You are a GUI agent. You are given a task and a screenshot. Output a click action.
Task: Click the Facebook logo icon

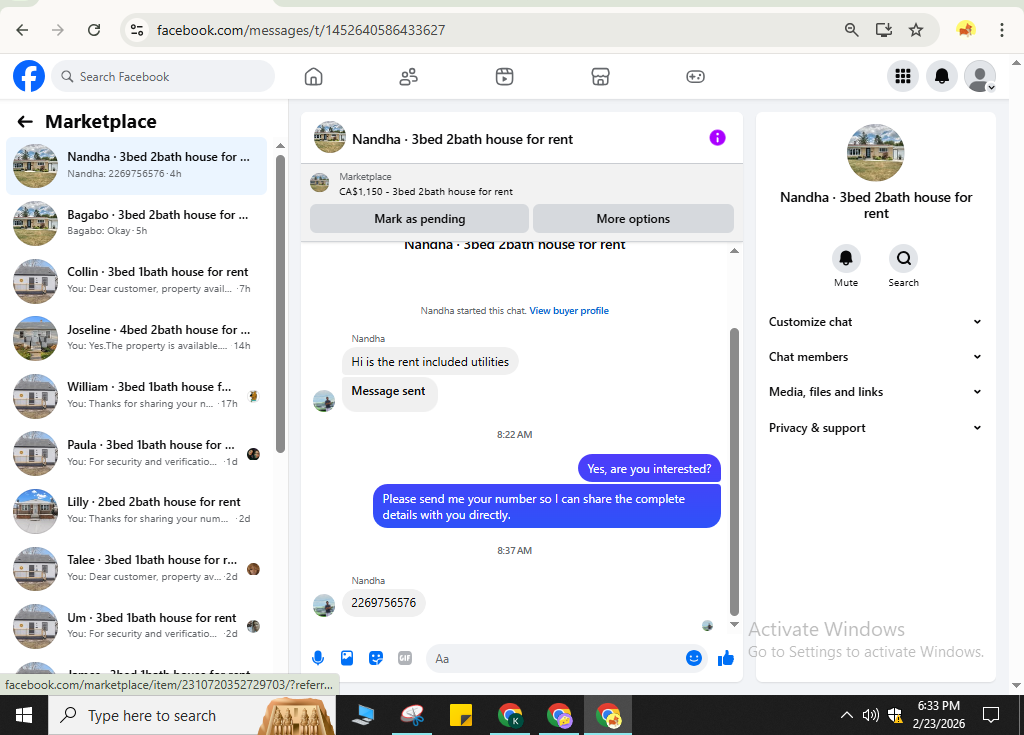pyautogui.click(x=29, y=76)
